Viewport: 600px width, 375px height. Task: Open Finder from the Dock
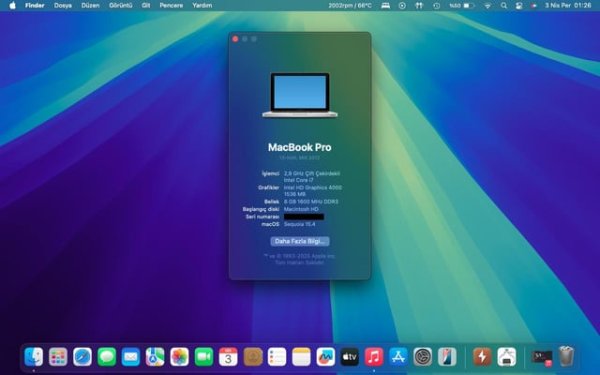34,357
